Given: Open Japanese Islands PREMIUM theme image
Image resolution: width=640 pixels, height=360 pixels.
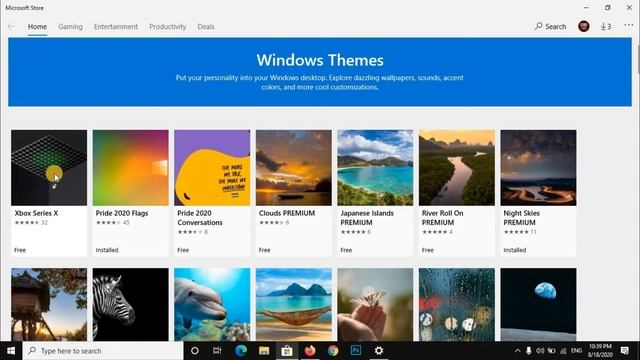Looking at the screenshot, I should coord(375,168).
